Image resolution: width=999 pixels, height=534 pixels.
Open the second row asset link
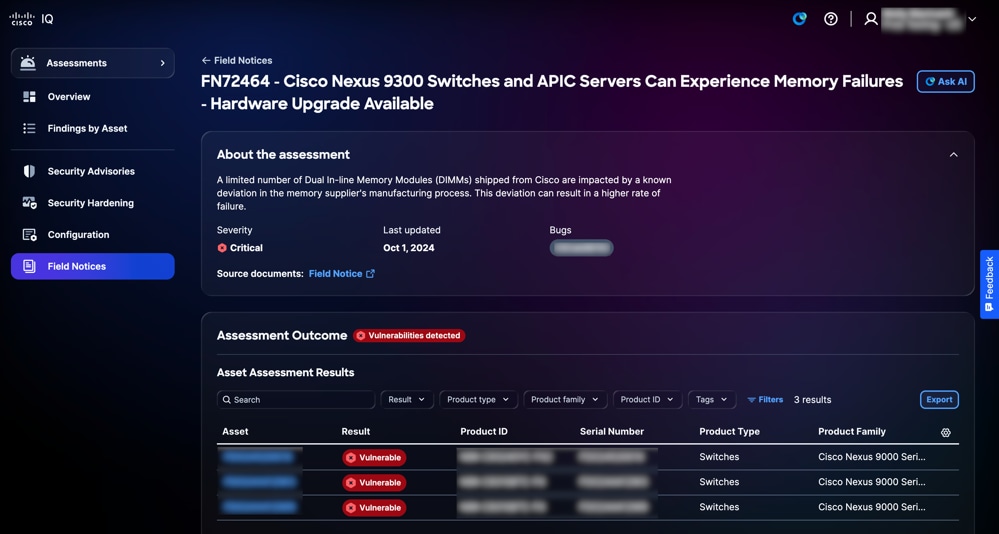[259, 482]
